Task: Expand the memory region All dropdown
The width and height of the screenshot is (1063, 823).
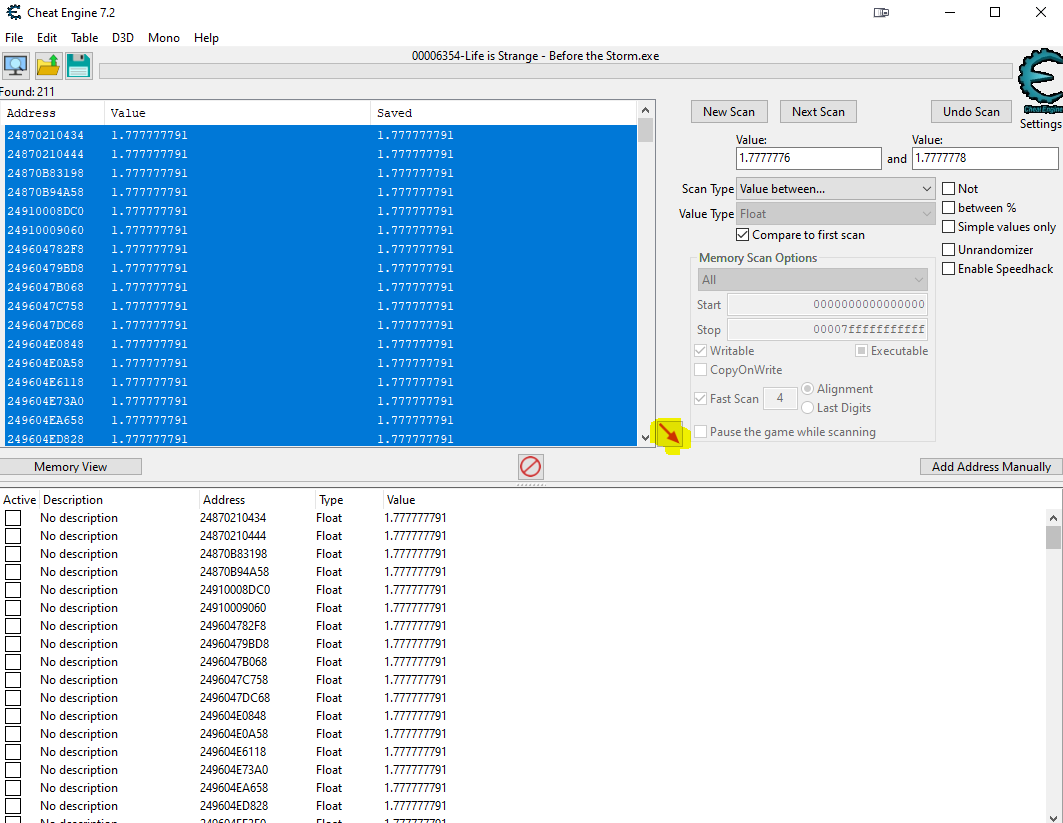Action: click(x=812, y=280)
